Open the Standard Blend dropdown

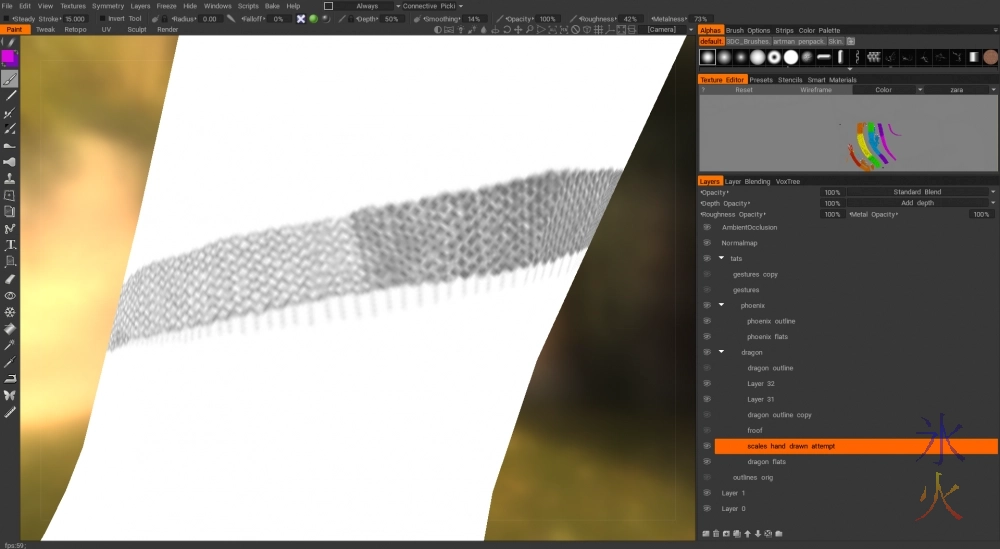click(920, 192)
